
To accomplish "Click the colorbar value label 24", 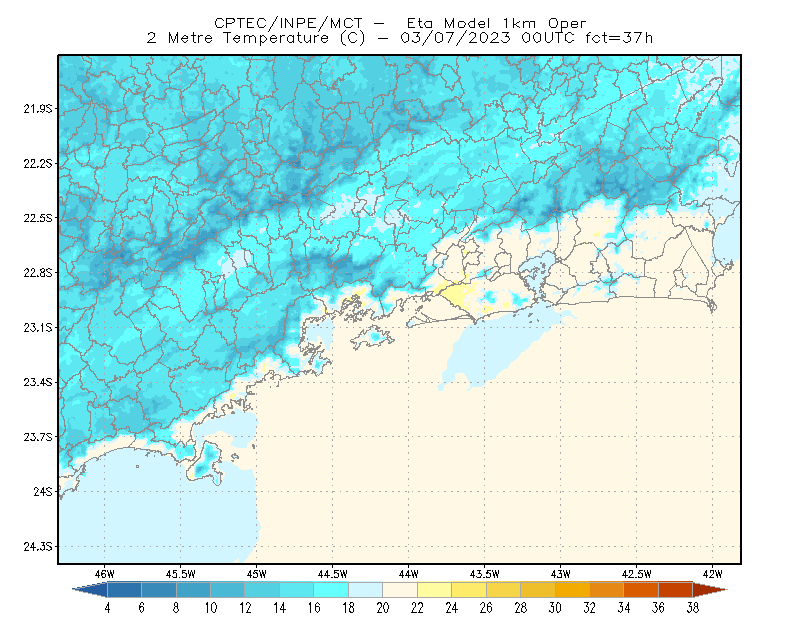I will click(452, 608).
